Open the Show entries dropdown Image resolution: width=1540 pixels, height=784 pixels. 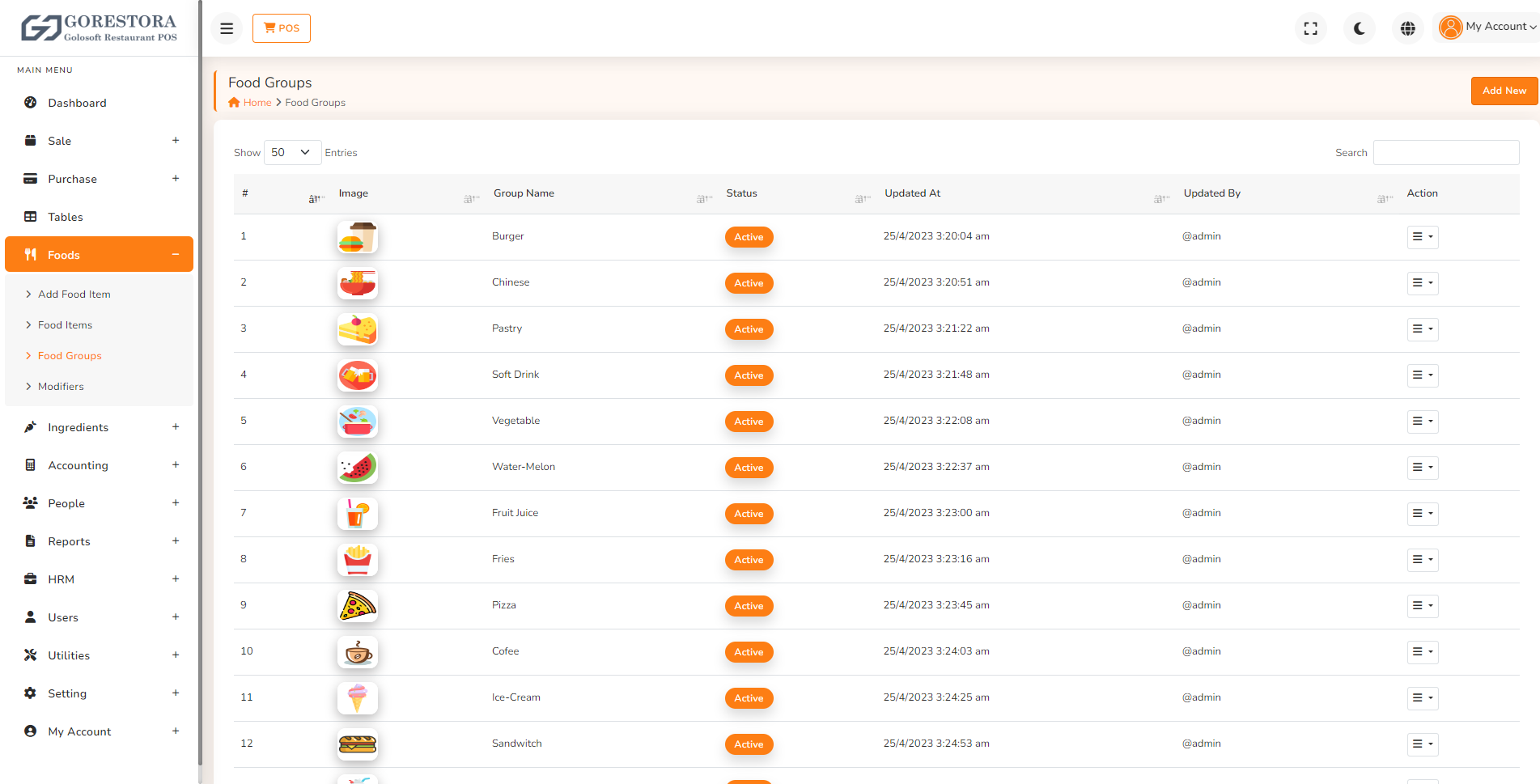(x=291, y=152)
